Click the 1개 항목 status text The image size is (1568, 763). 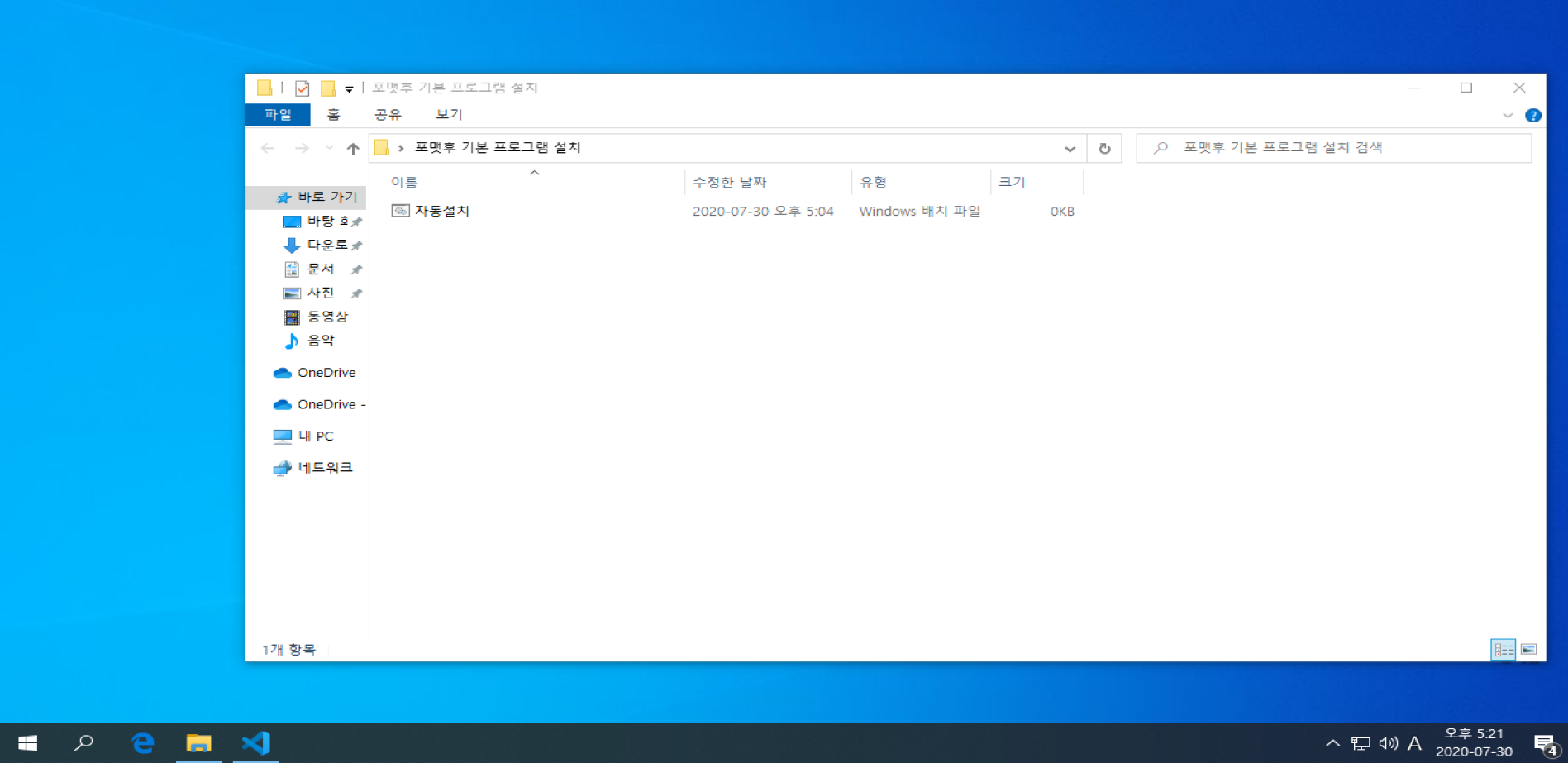[289, 650]
